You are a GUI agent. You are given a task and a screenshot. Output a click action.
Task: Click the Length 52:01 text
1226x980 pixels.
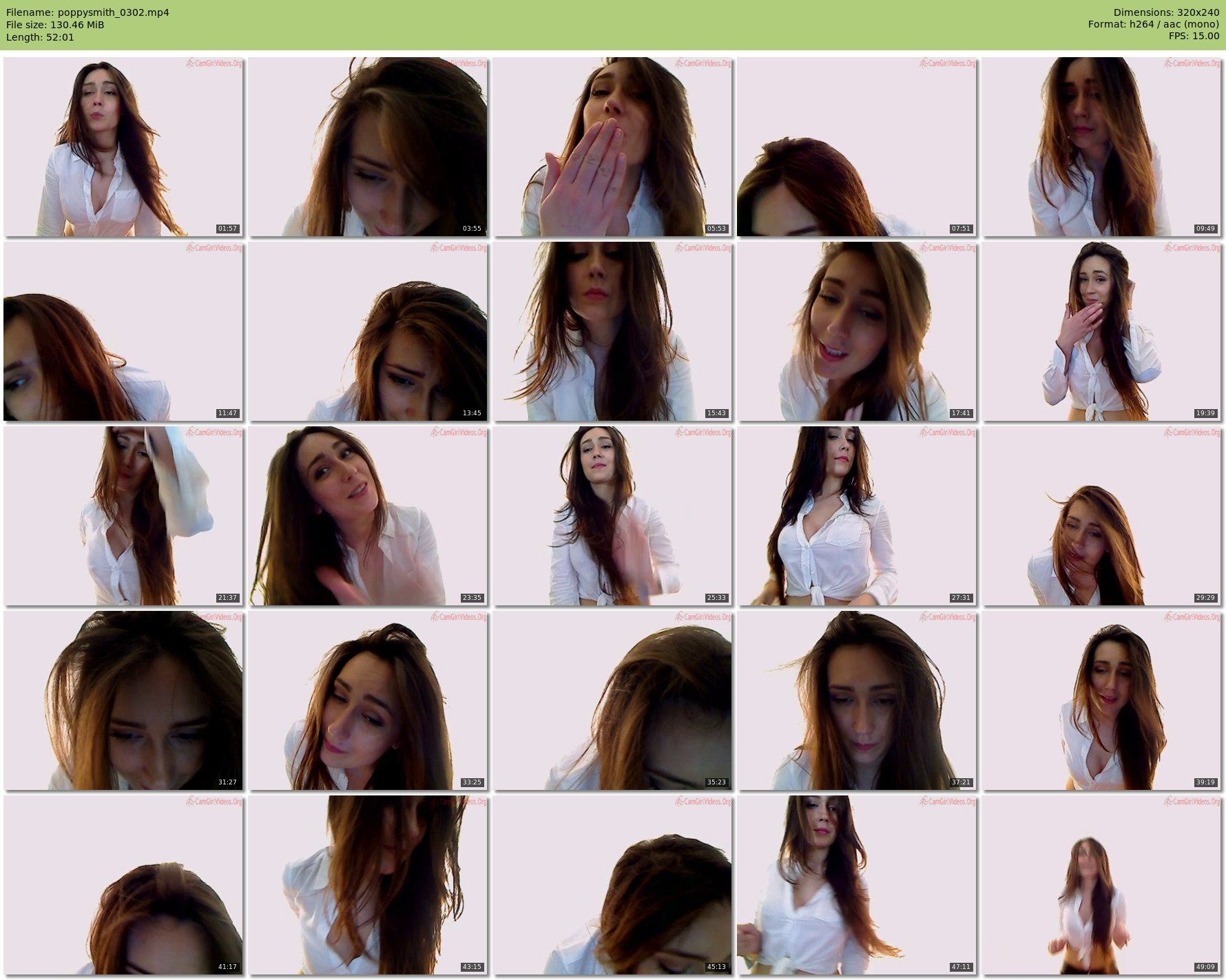tap(40, 37)
